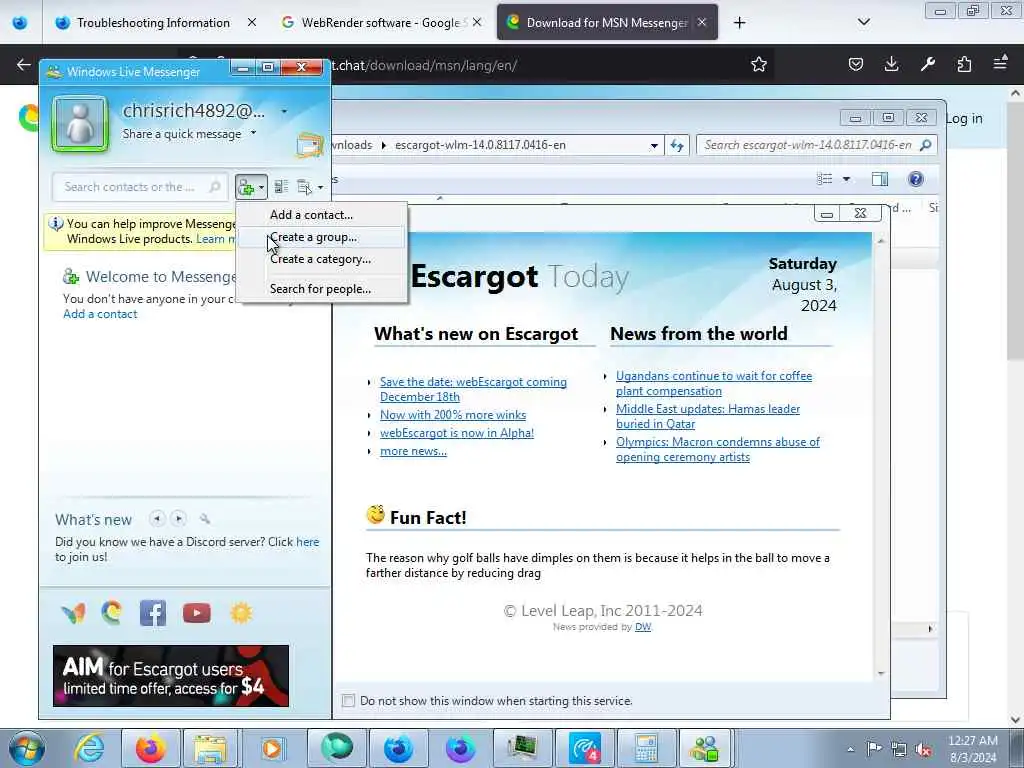
Task: Click the 'Log in' link on webpage
Action: 964,119
